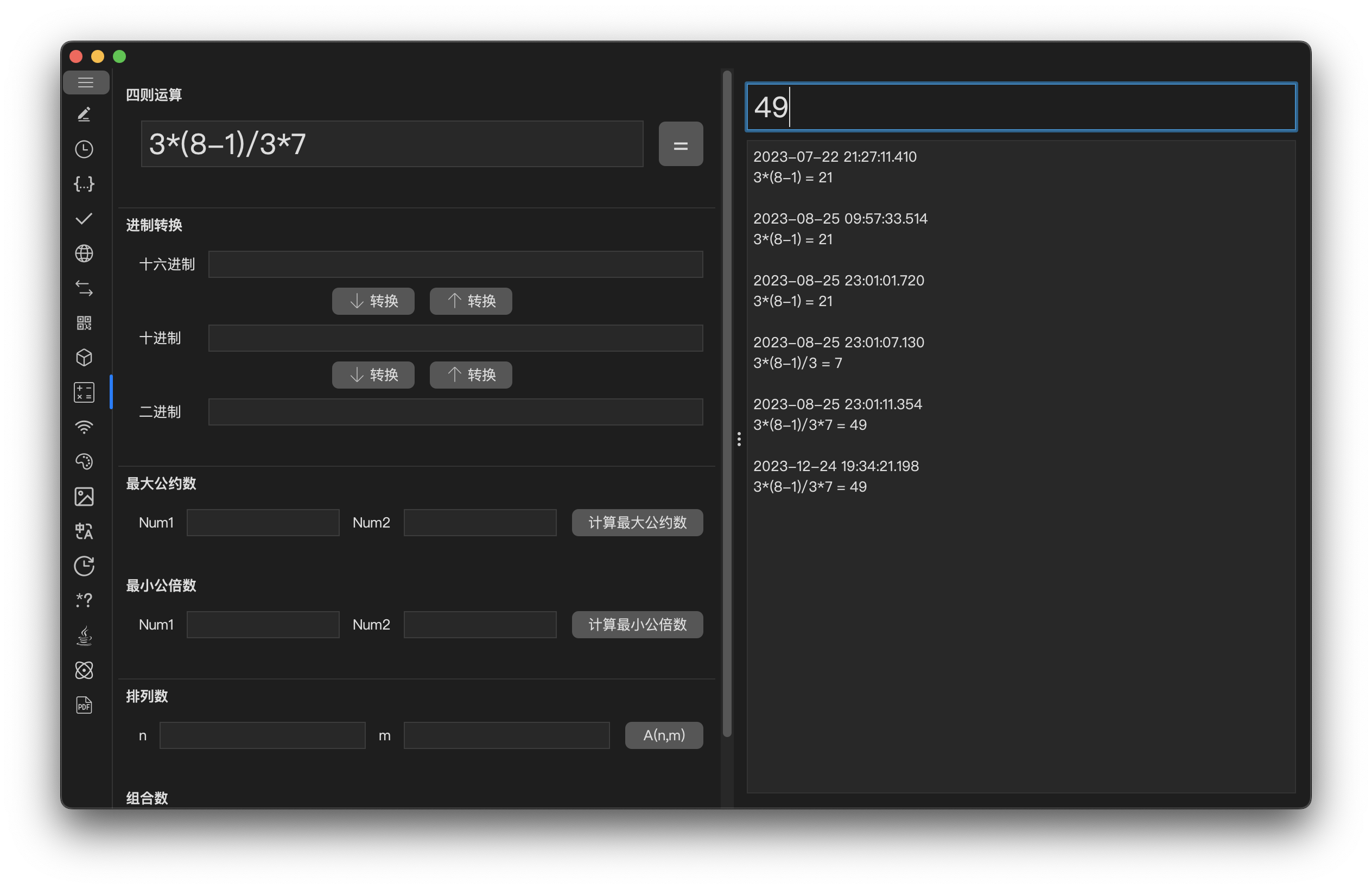Click the three-dot panel splitter handle
1372x889 pixels.
(x=739, y=439)
